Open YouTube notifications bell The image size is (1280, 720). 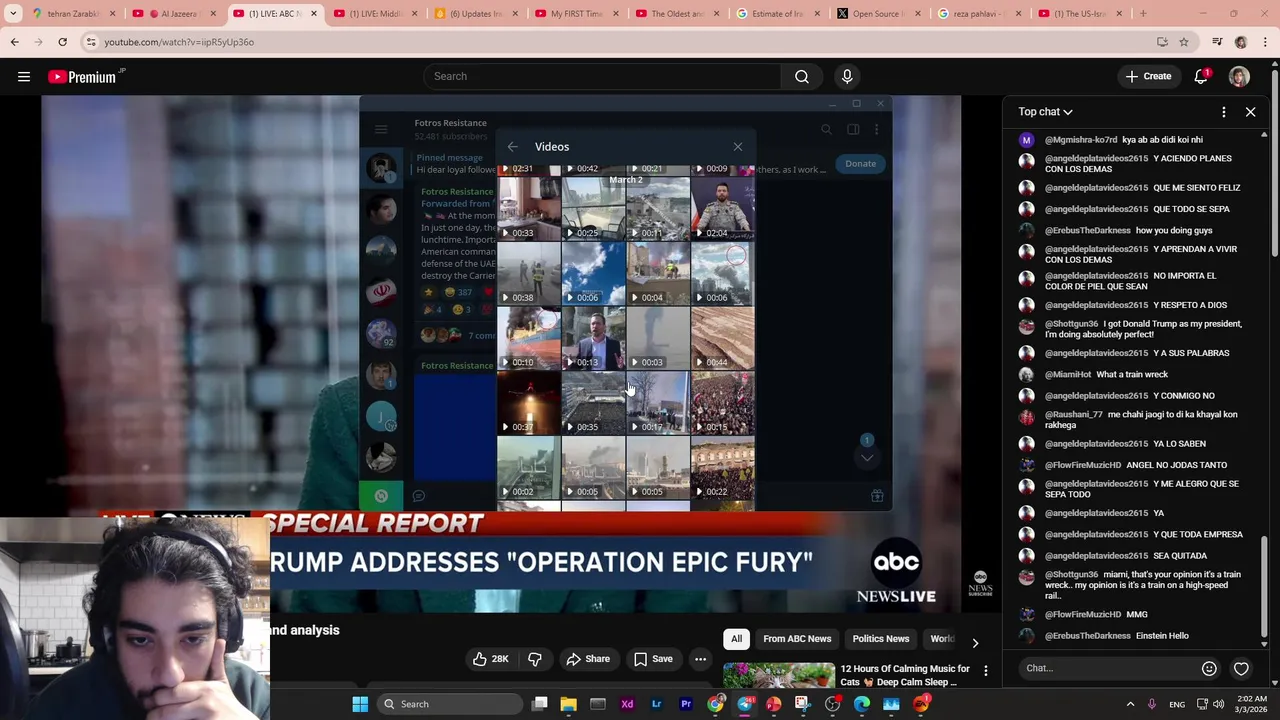[1201, 76]
